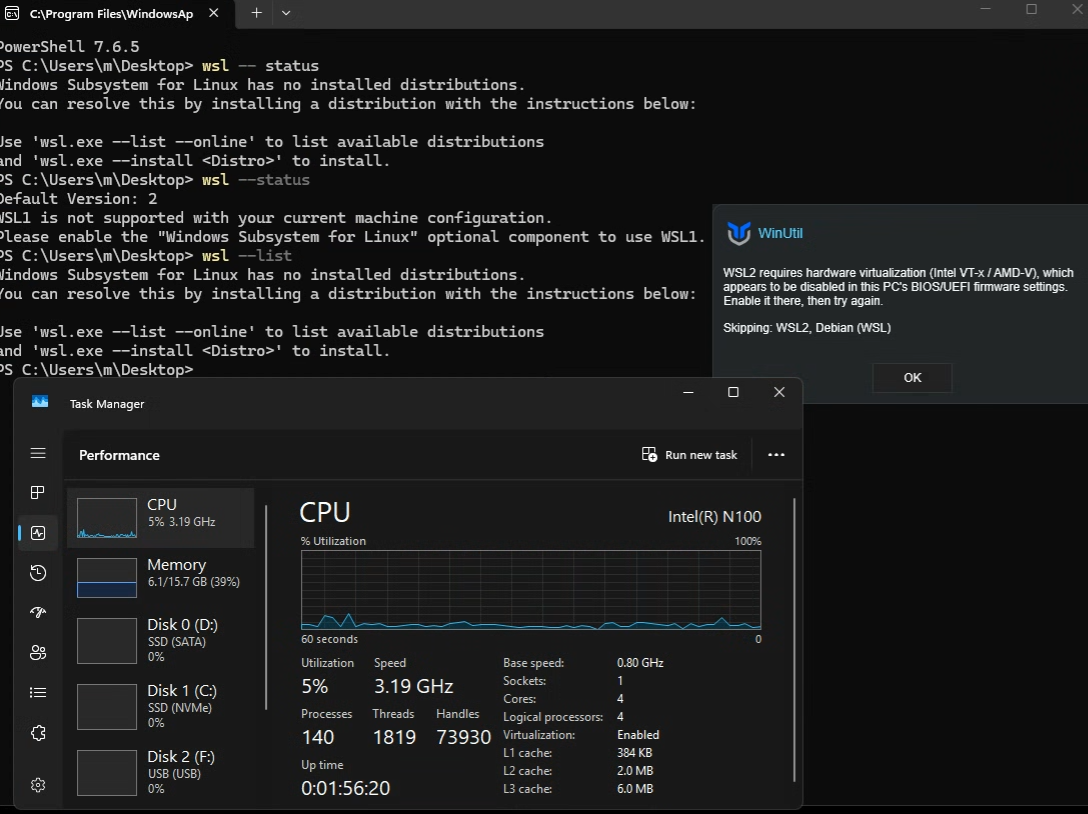Open the terminal new-tab dropdown chevron

286,12
